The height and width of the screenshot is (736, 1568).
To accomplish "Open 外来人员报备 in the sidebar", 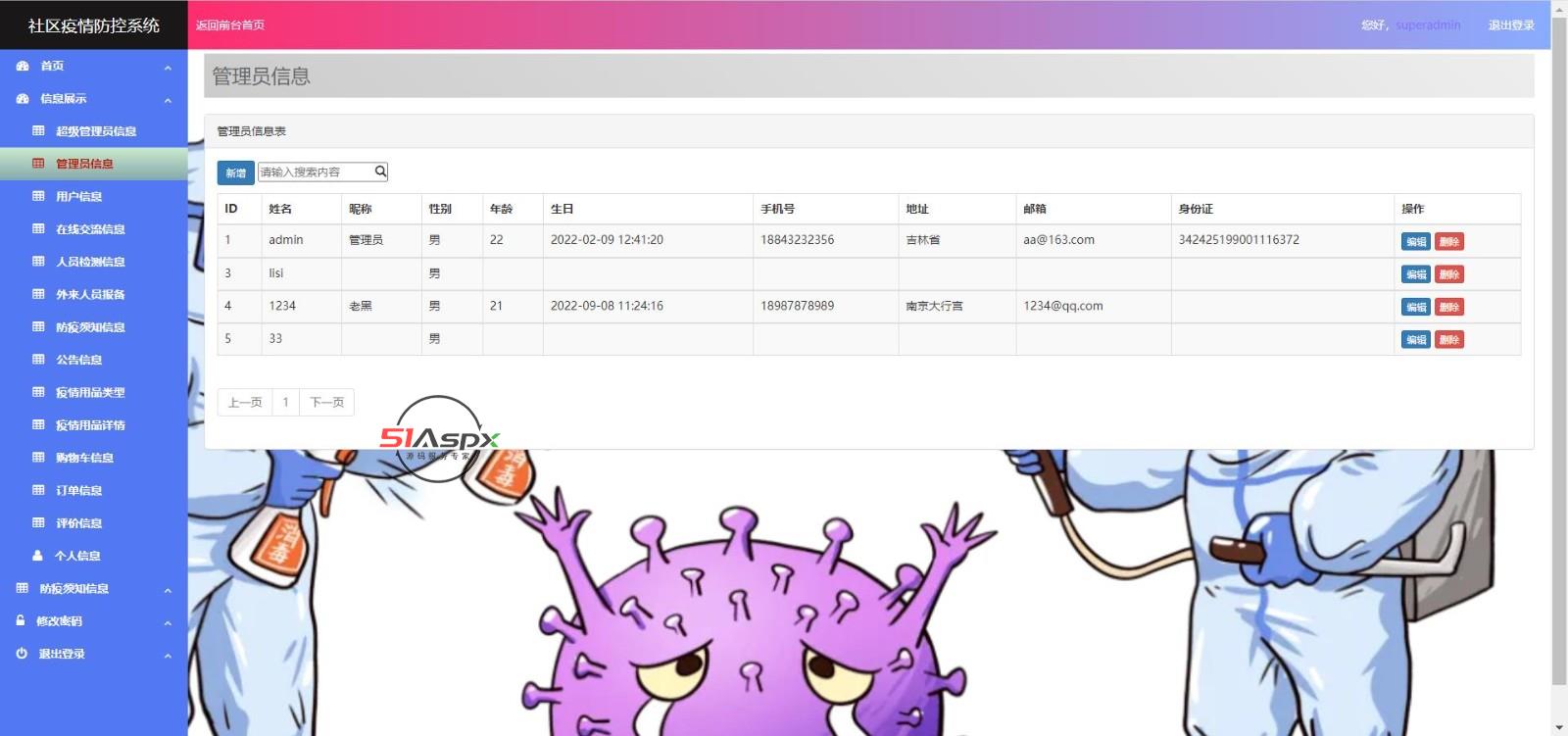I will pos(90,294).
